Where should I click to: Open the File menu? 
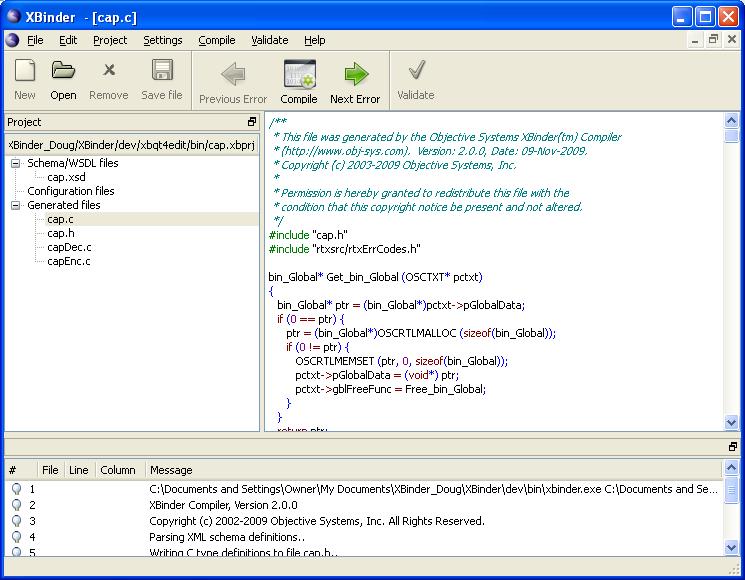(35, 40)
